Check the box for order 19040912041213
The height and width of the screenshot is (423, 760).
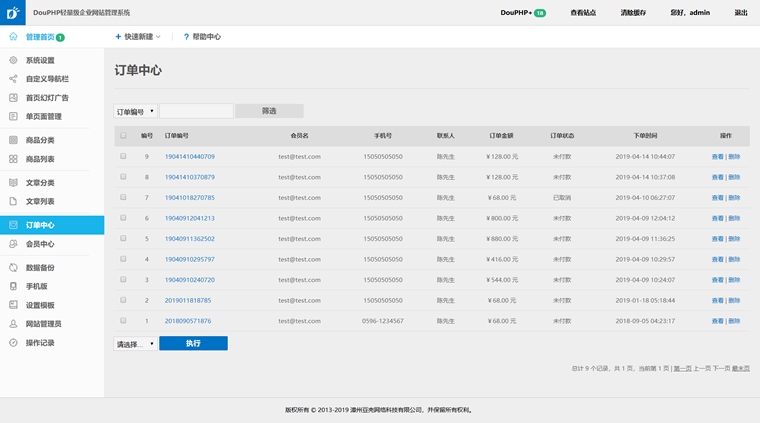point(123,218)
